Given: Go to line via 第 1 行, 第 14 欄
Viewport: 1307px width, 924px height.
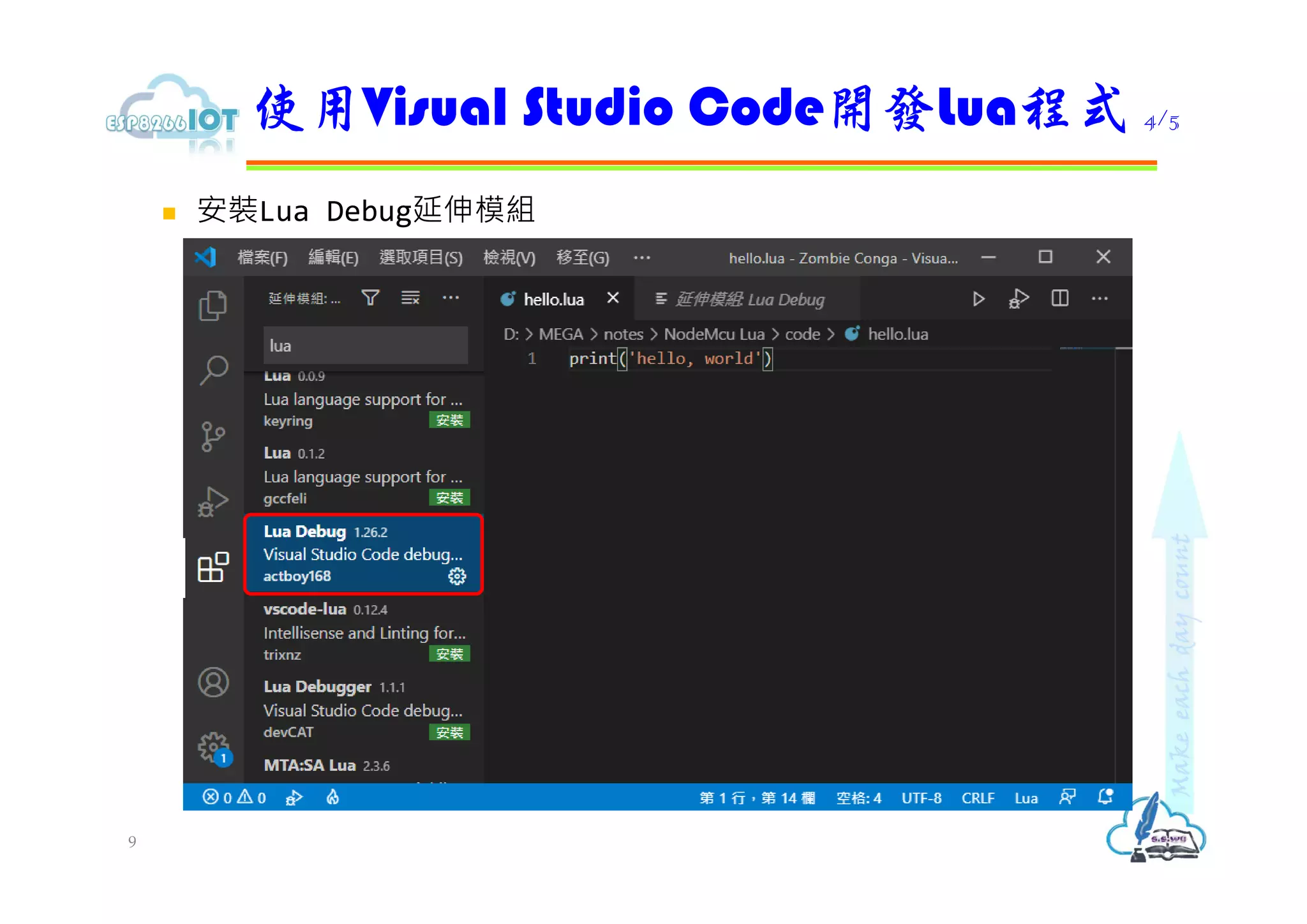Looking at the screenshot, I should coord(757,798).
